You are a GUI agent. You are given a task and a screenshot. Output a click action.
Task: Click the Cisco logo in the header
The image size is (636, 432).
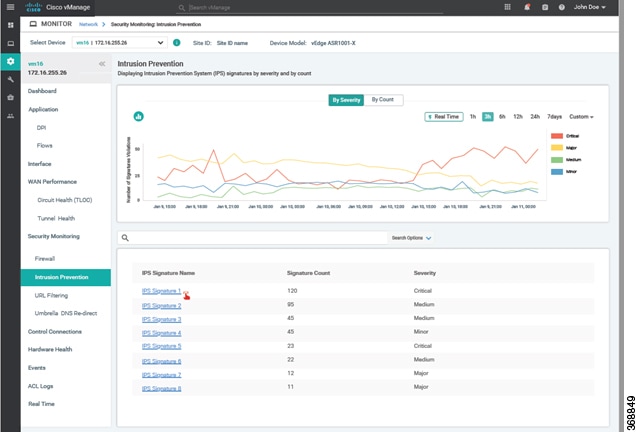(x=33, y=7)
